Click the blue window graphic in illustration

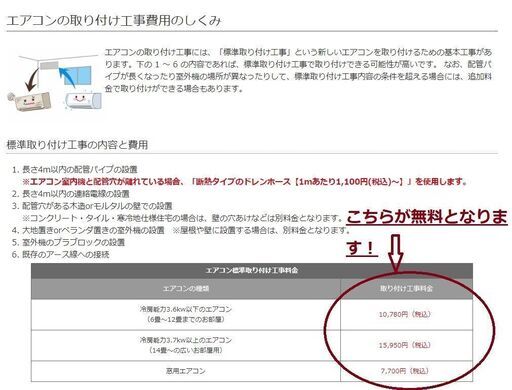pyautogui.click(x=79, y=76)
